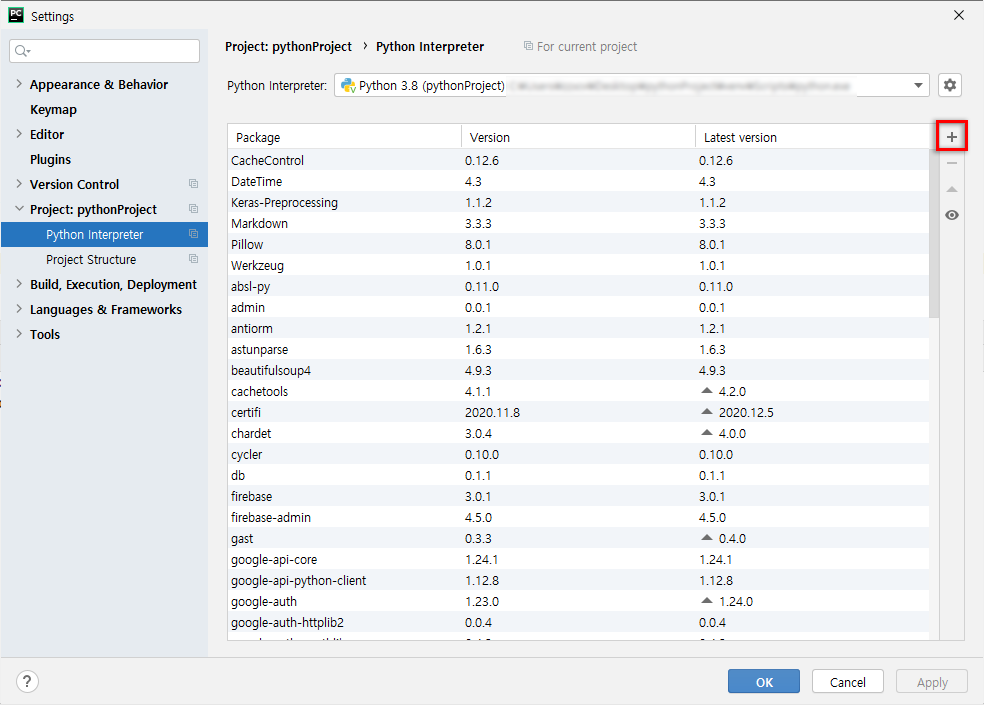The width and height of the screenshot is (984, 705).
Task: Click the plus icon to install a package
Action: coord(951,137)
